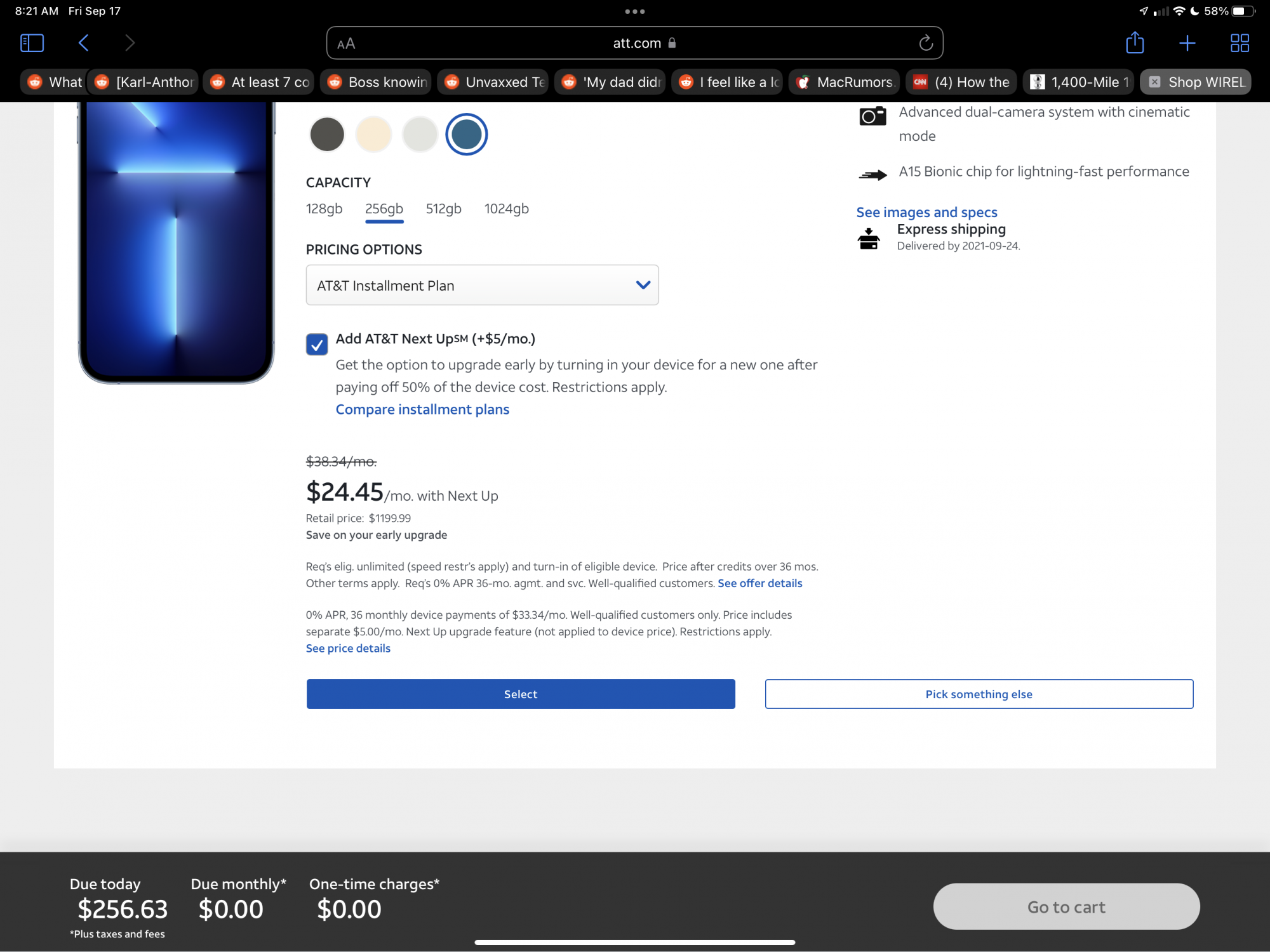Select the gold color swatch
Viewport: 1270px width, 952px height.
tap(373, 134)
